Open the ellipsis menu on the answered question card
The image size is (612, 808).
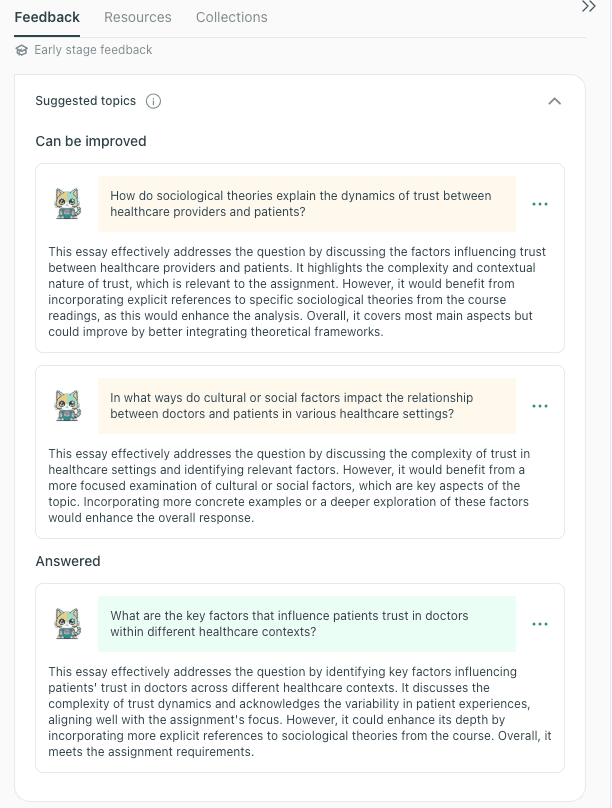[x=541, y=624]
